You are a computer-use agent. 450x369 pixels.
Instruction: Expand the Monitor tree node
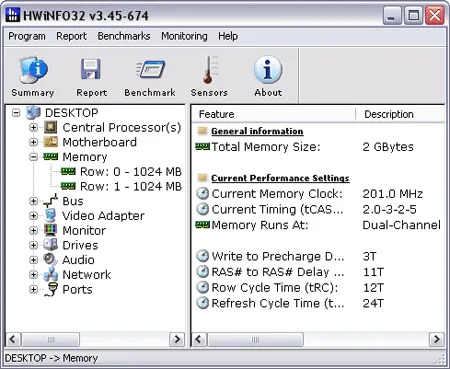click(x=33, y=230)
